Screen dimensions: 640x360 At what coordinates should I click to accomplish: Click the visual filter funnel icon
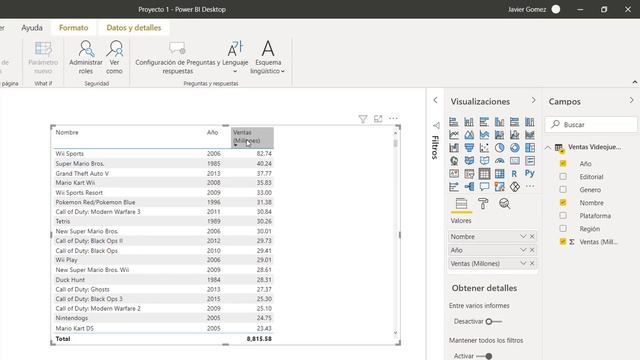362,119
